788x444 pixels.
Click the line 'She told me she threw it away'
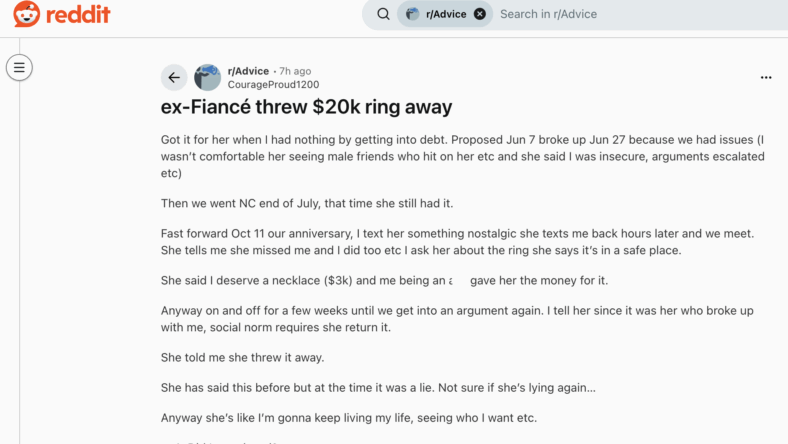point(243,358)
